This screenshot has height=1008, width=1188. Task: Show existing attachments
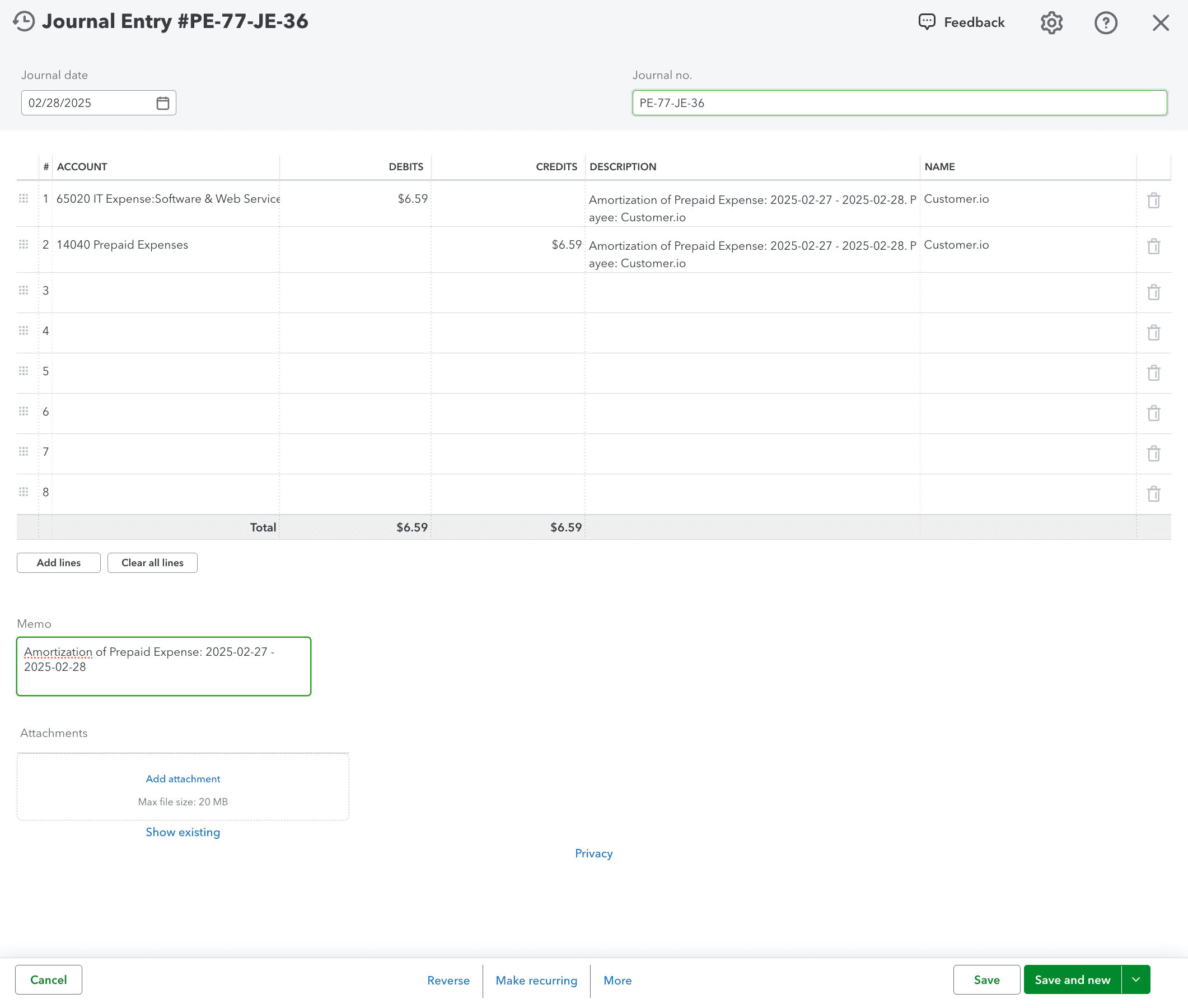[x=183, y=832]
